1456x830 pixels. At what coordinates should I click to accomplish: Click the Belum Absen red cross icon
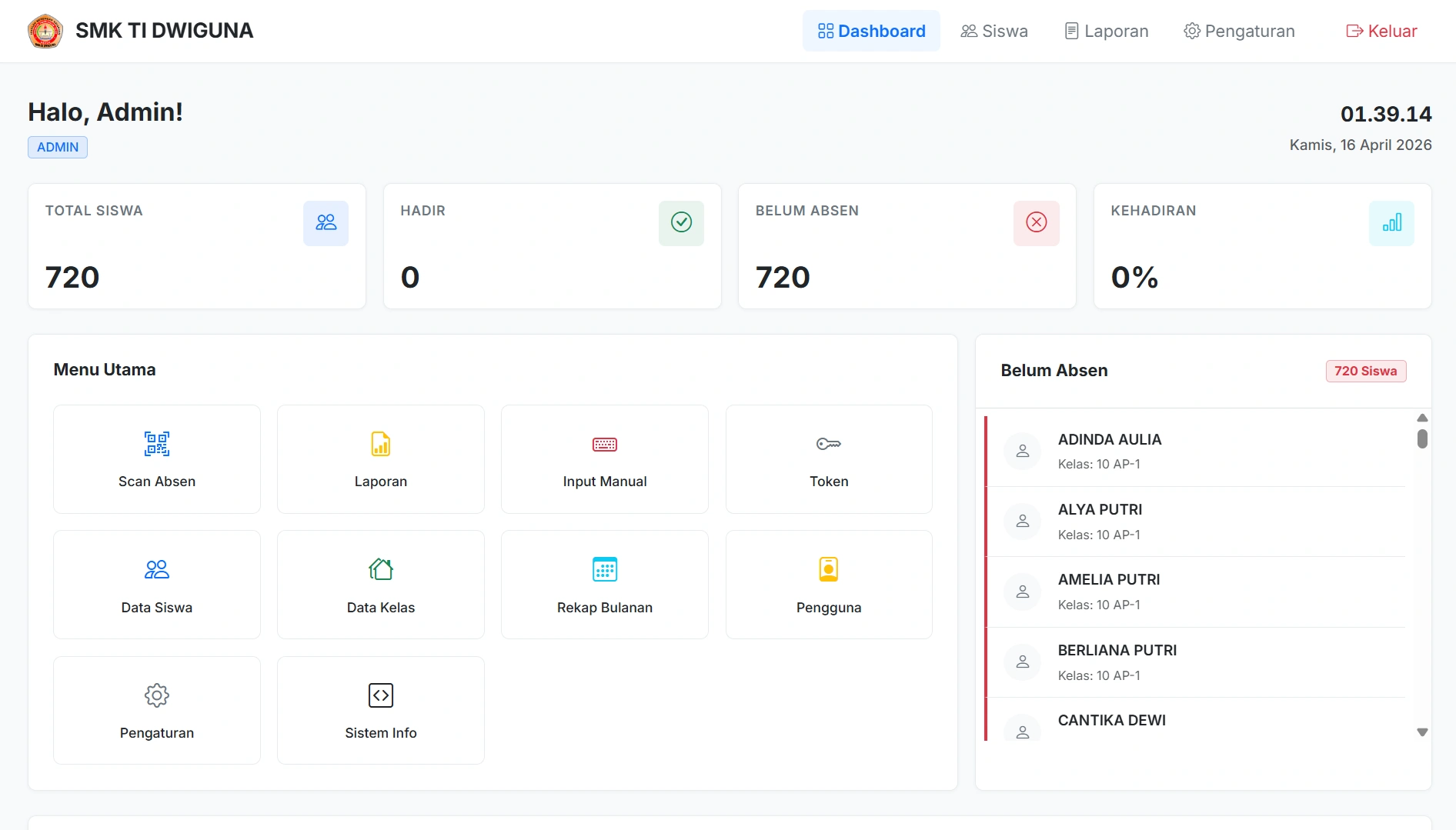pos(1036,223)
